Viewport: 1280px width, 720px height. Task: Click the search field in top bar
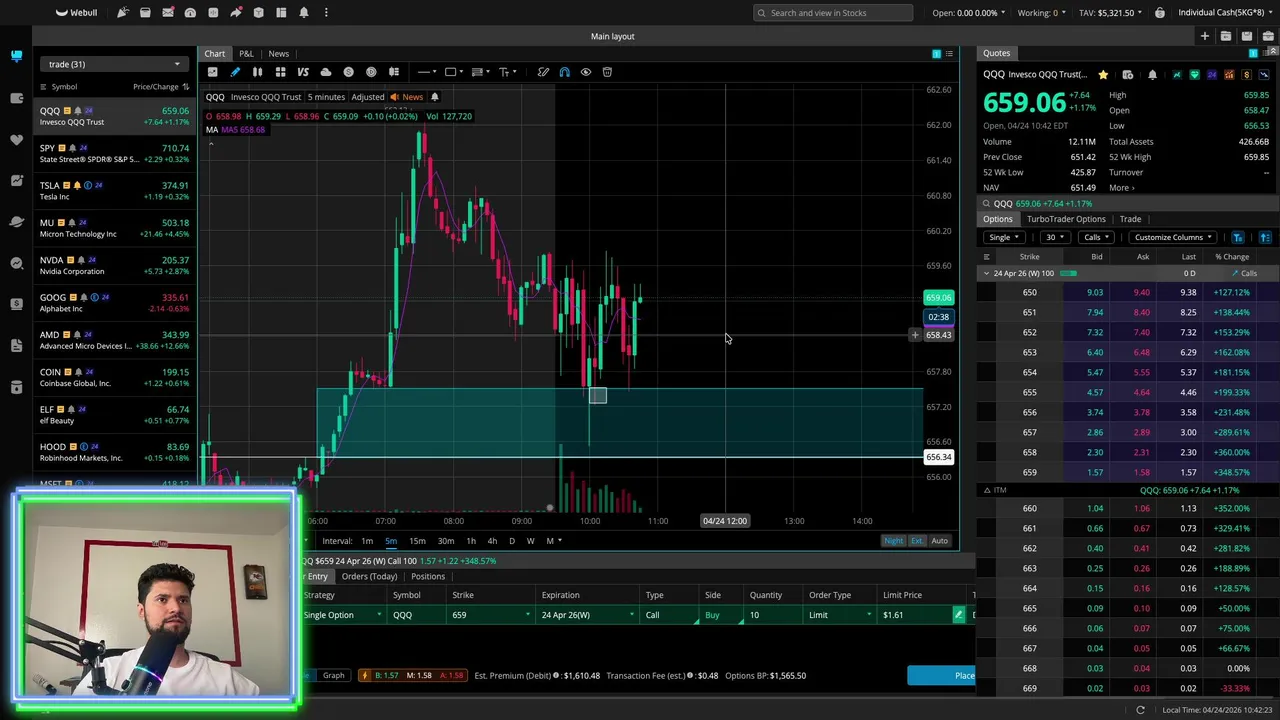click(x=833, y=13)
